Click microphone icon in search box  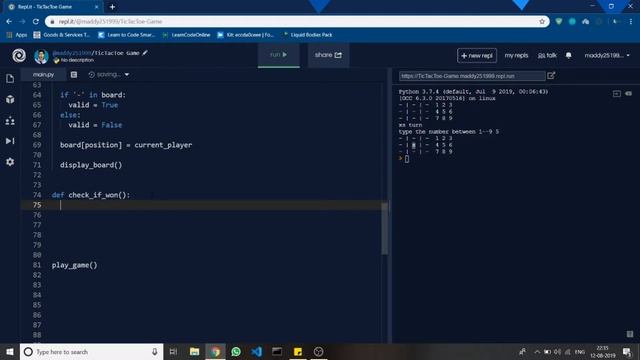coord(155,351)
